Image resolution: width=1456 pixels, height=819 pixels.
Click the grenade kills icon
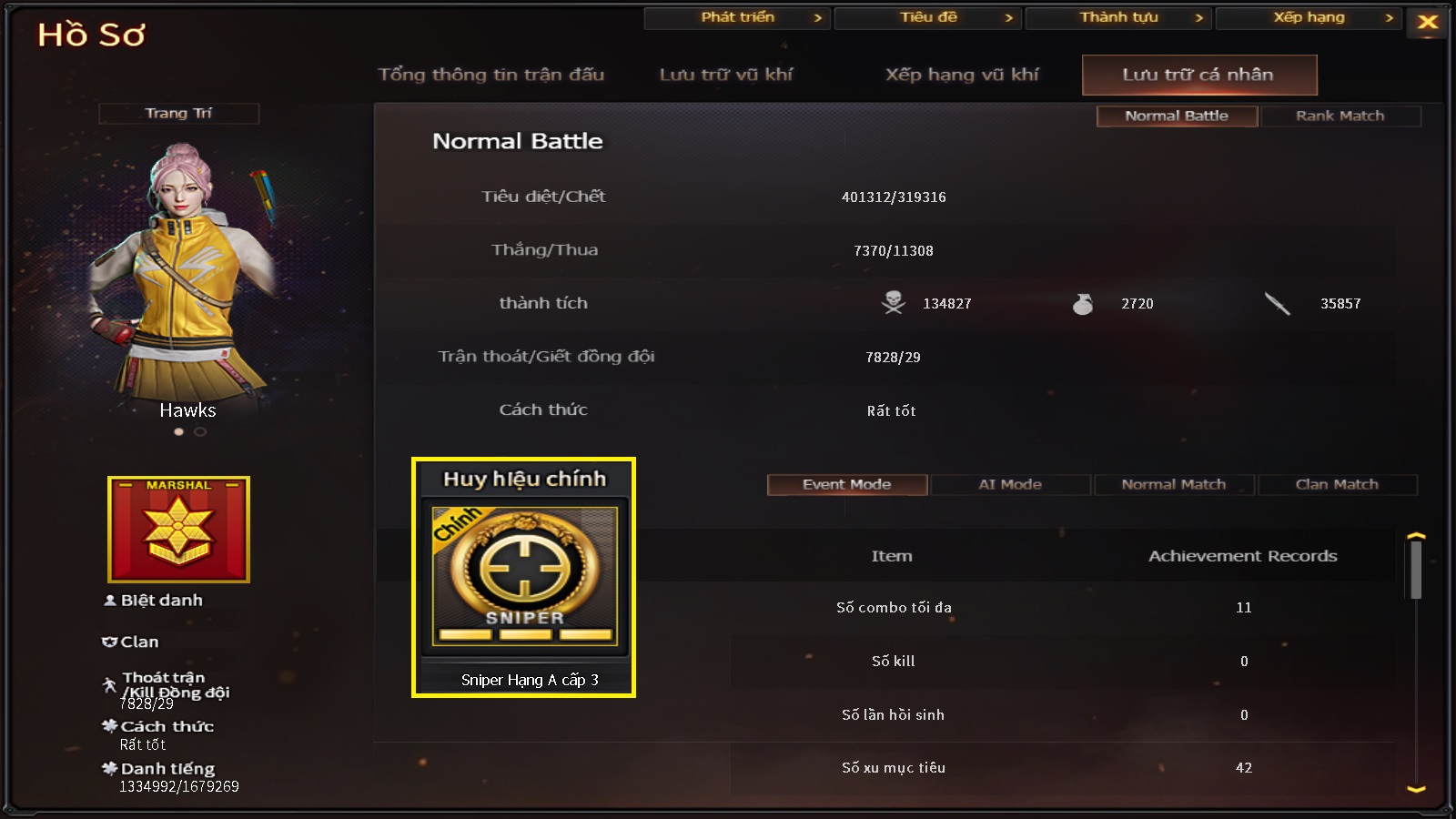[x=1083, y=303]
